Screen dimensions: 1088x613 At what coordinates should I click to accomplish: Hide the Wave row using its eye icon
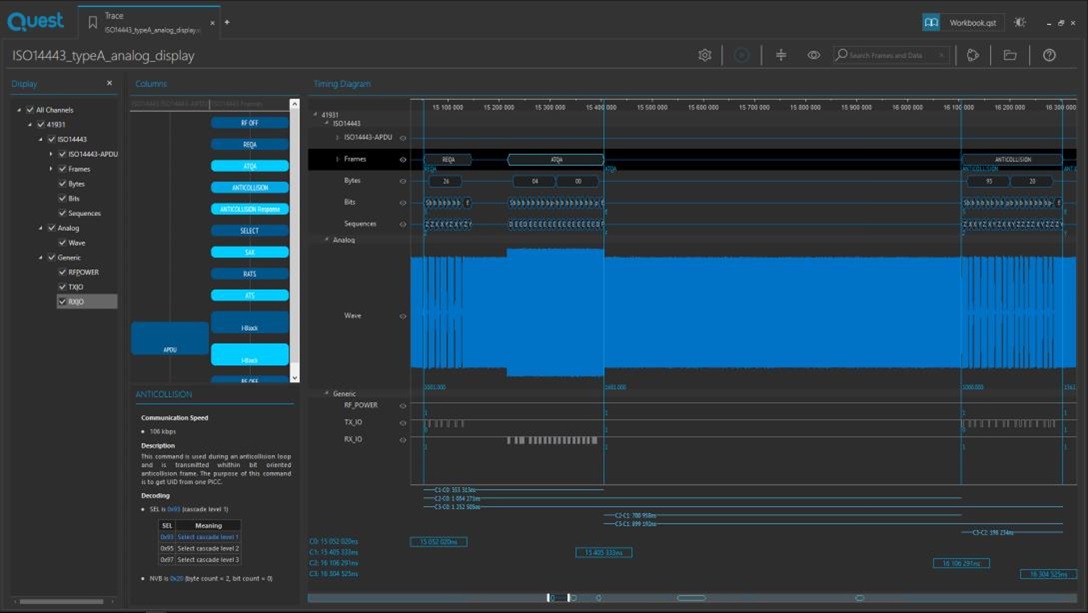pos(403,316)
